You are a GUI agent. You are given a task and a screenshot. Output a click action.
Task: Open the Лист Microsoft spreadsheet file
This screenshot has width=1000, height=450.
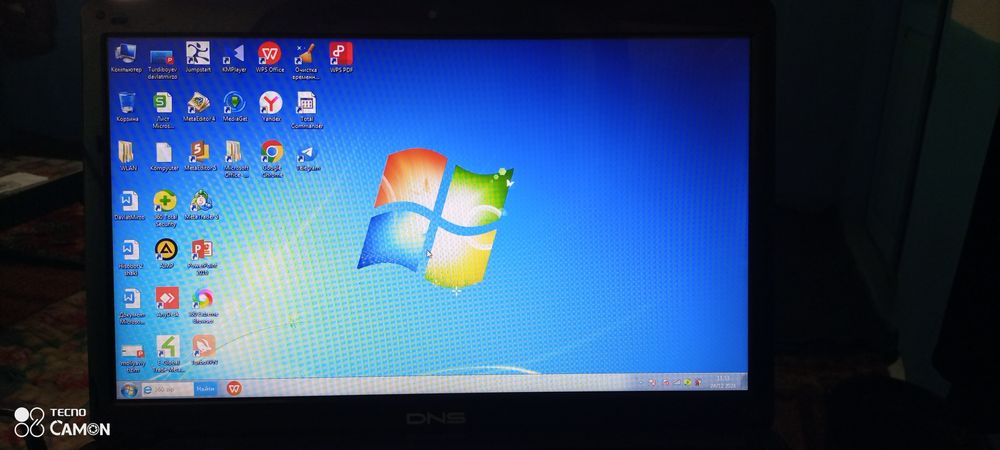click(x=163, y=110)
